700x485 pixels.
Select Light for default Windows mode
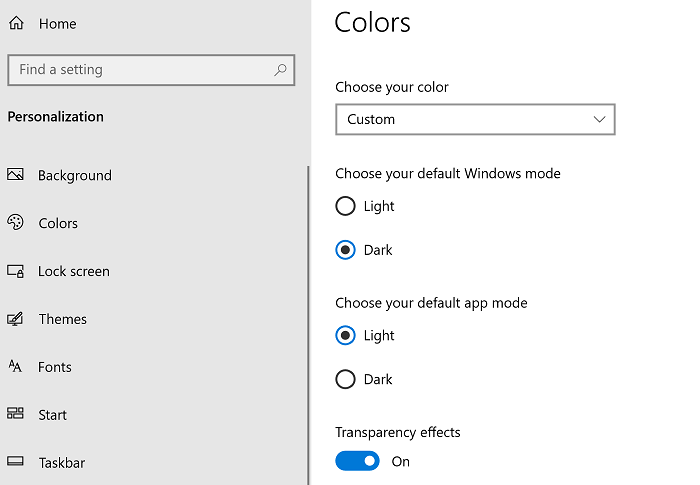pos(345,206)
